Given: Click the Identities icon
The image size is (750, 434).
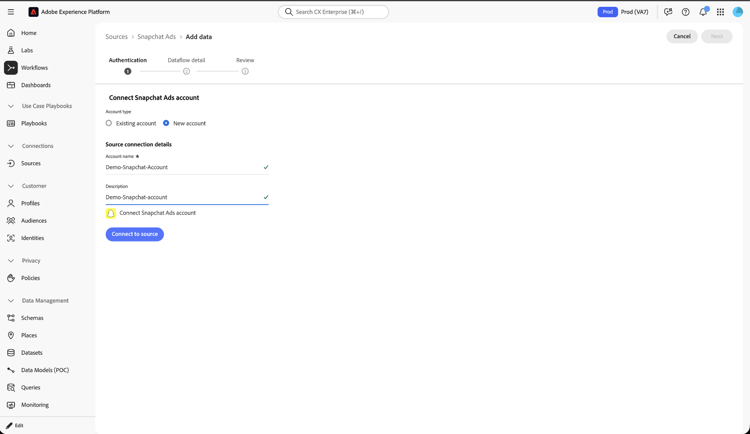Looking at the screenshot, I should tap(11, 238).
